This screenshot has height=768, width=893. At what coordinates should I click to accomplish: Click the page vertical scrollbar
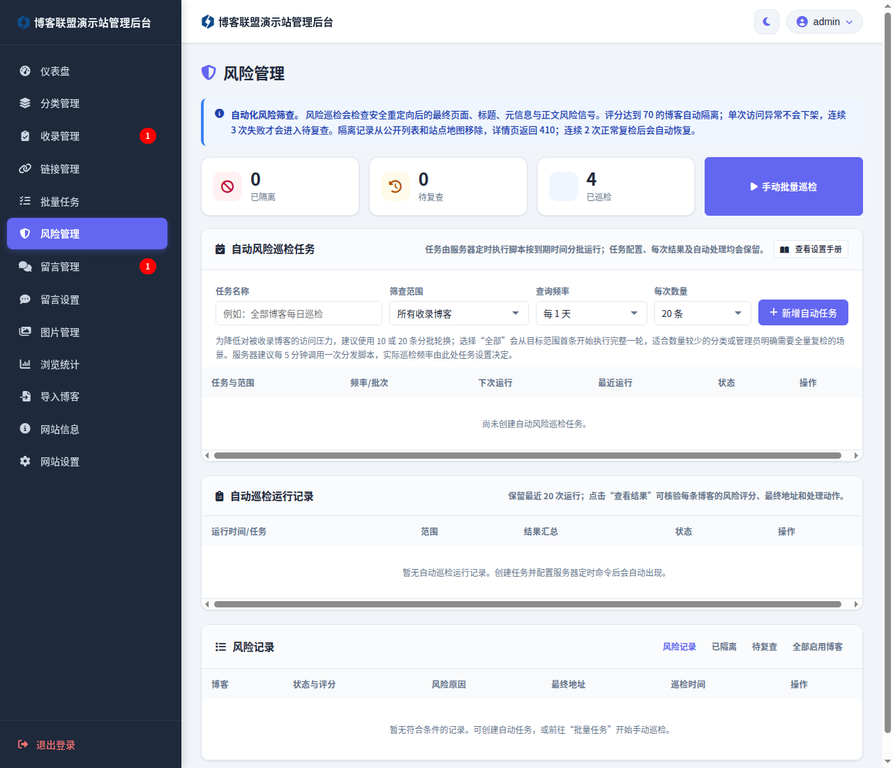[887, 373]
